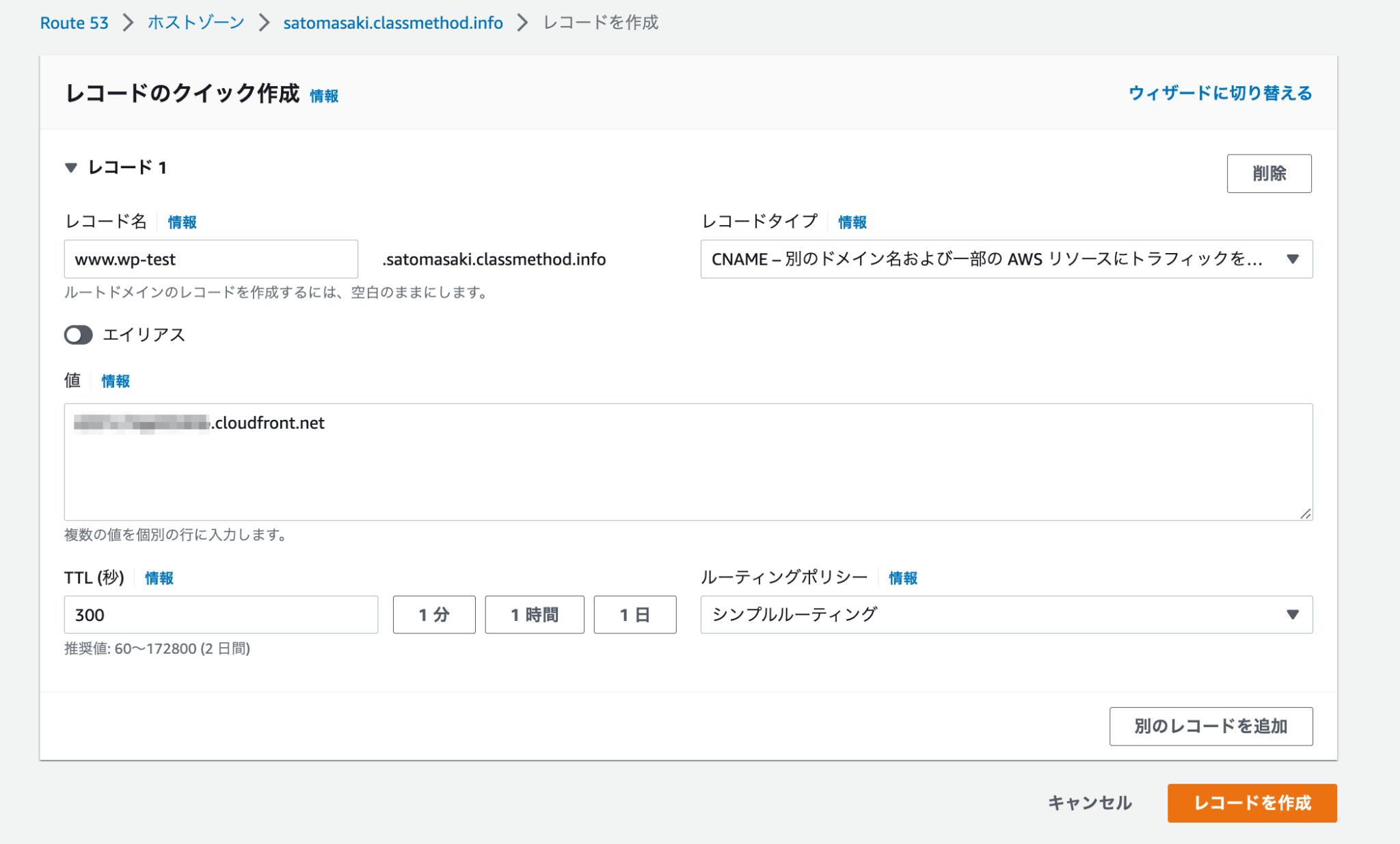Edit the www.wp-test record name field
The height and width of the screenshot is (844, 1400).
pos(210,259)
